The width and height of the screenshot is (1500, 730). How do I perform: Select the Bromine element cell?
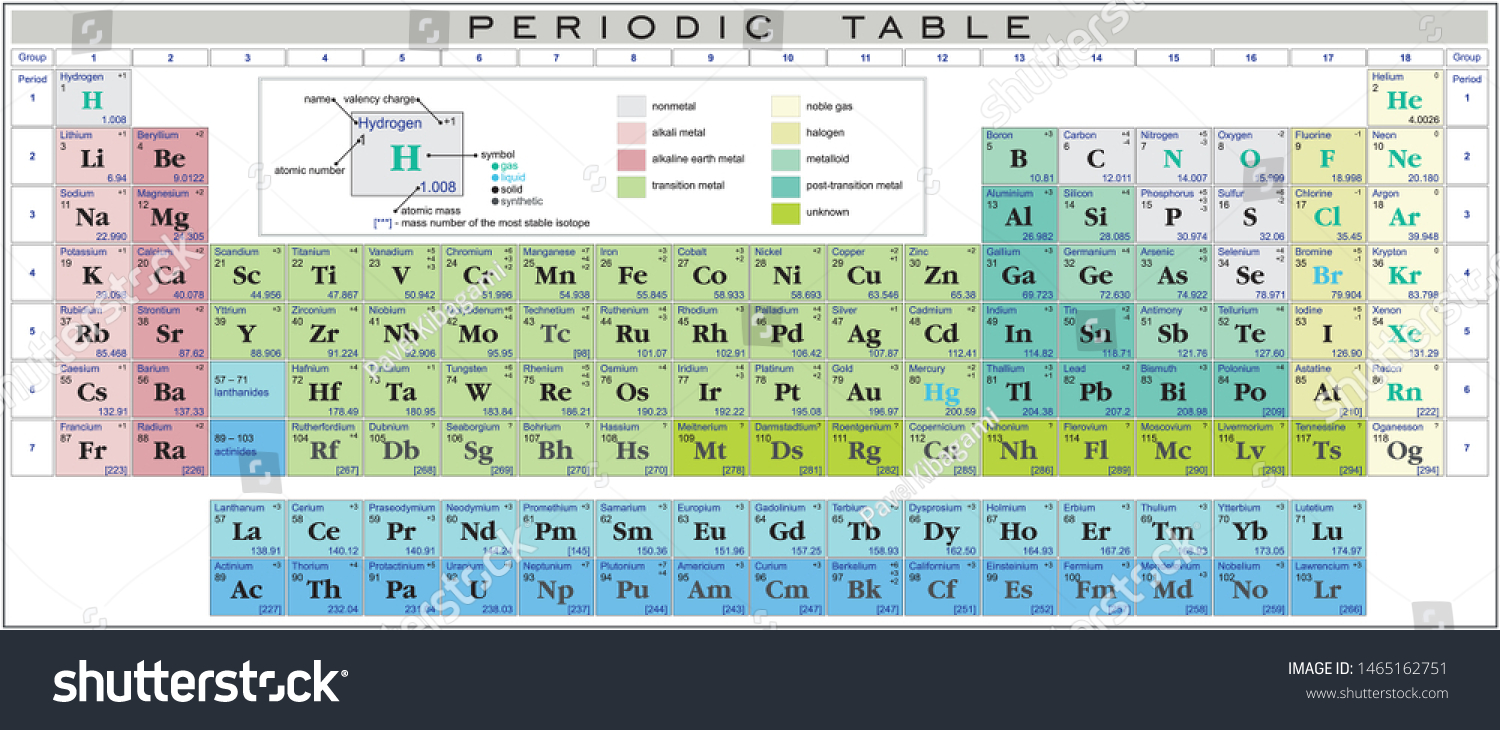click(x=1328, y=273)
